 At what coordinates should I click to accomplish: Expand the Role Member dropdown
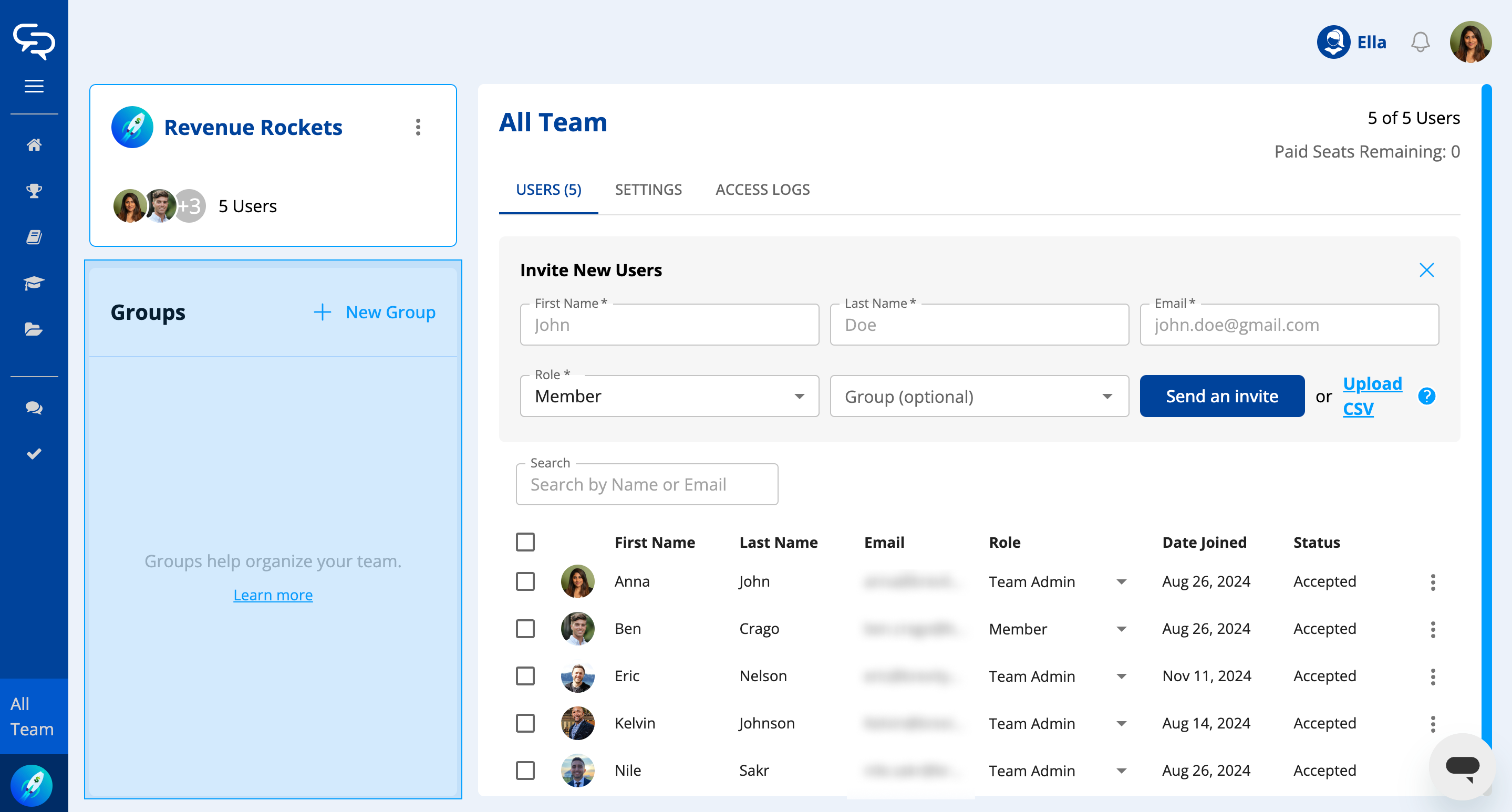[669, 397]
